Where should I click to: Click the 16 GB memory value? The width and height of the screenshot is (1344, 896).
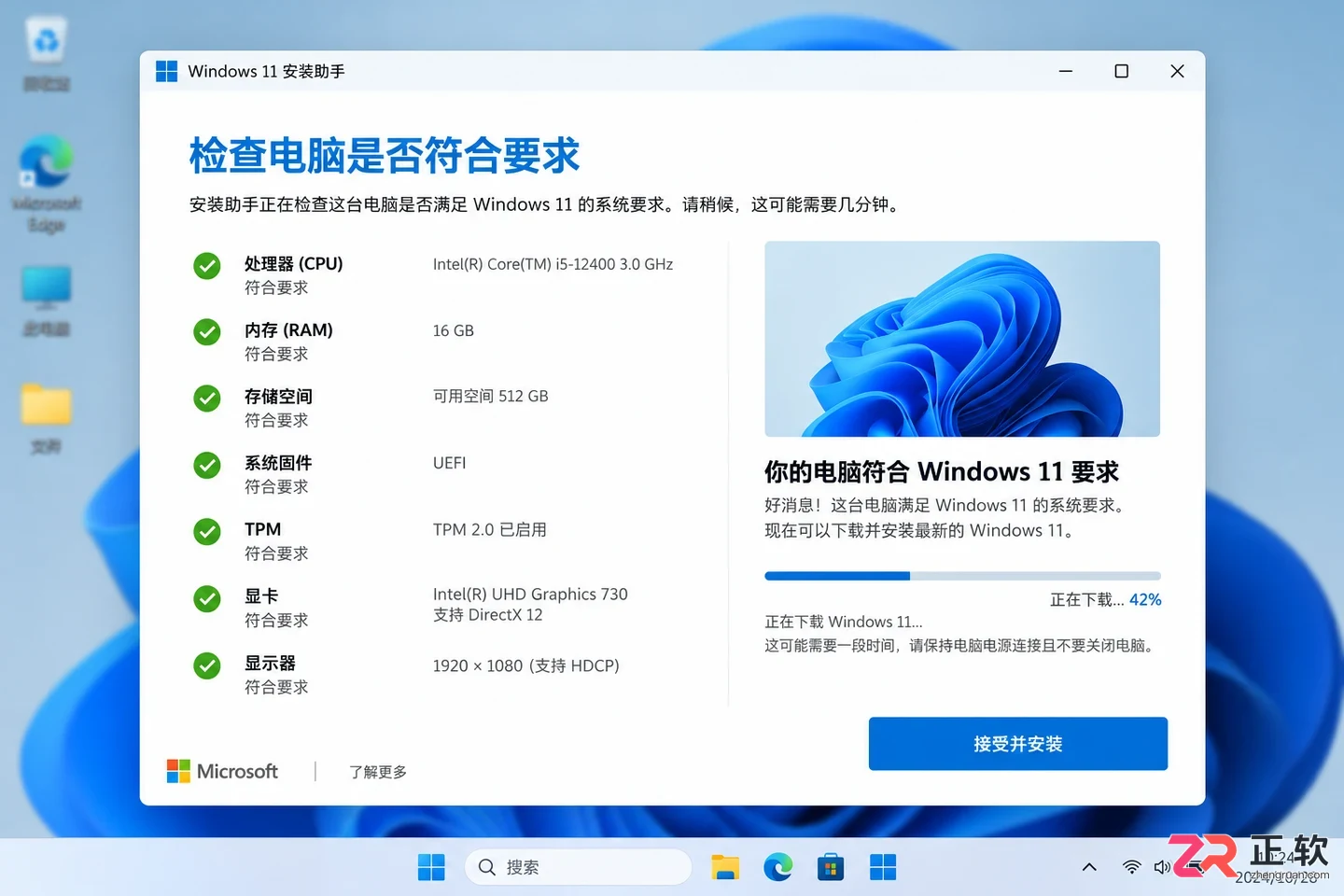coord(454,330)
